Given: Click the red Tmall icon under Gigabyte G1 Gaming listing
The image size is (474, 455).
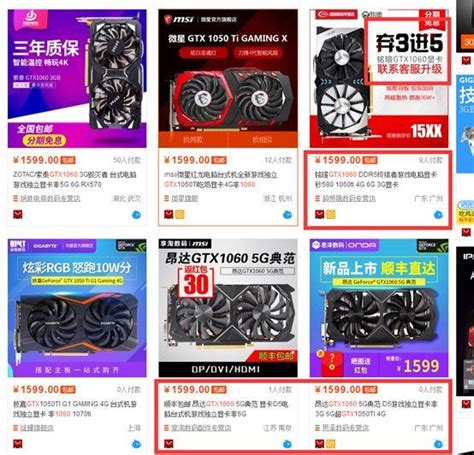Looking at the screenshot, I should tap(18, 444).
